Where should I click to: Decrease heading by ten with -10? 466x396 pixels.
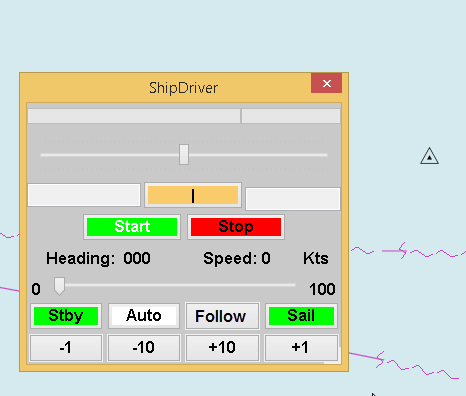[x=144, y=348]
